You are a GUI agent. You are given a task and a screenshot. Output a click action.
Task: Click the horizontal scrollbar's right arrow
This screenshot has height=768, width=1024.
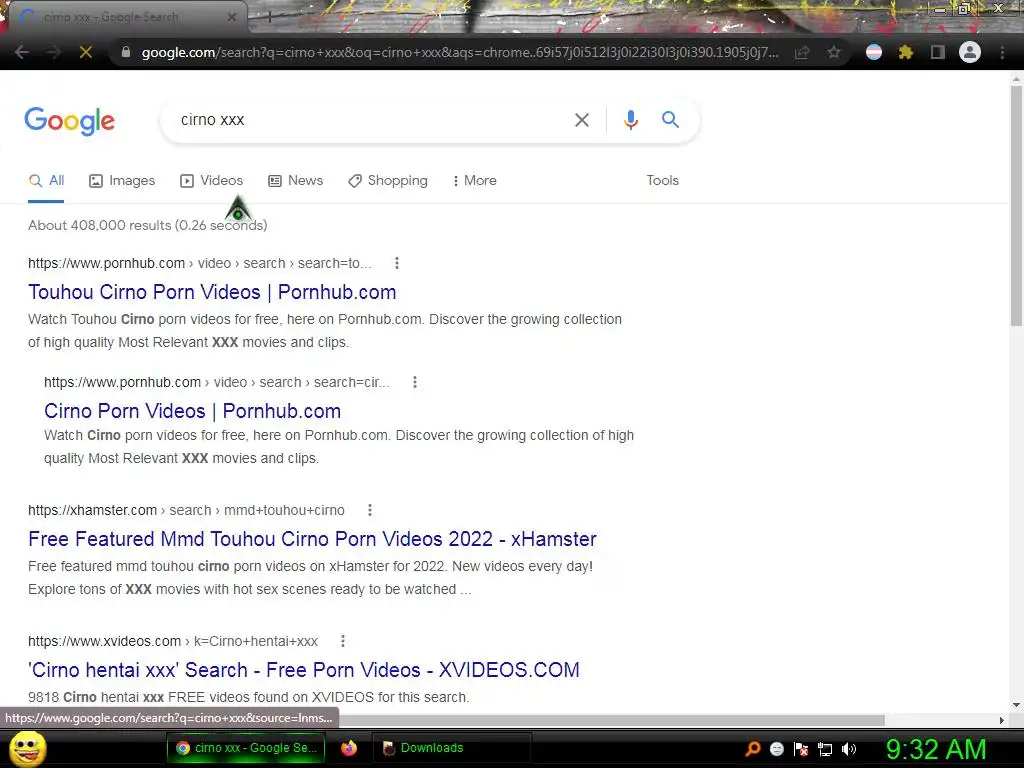click(1002, 720)
